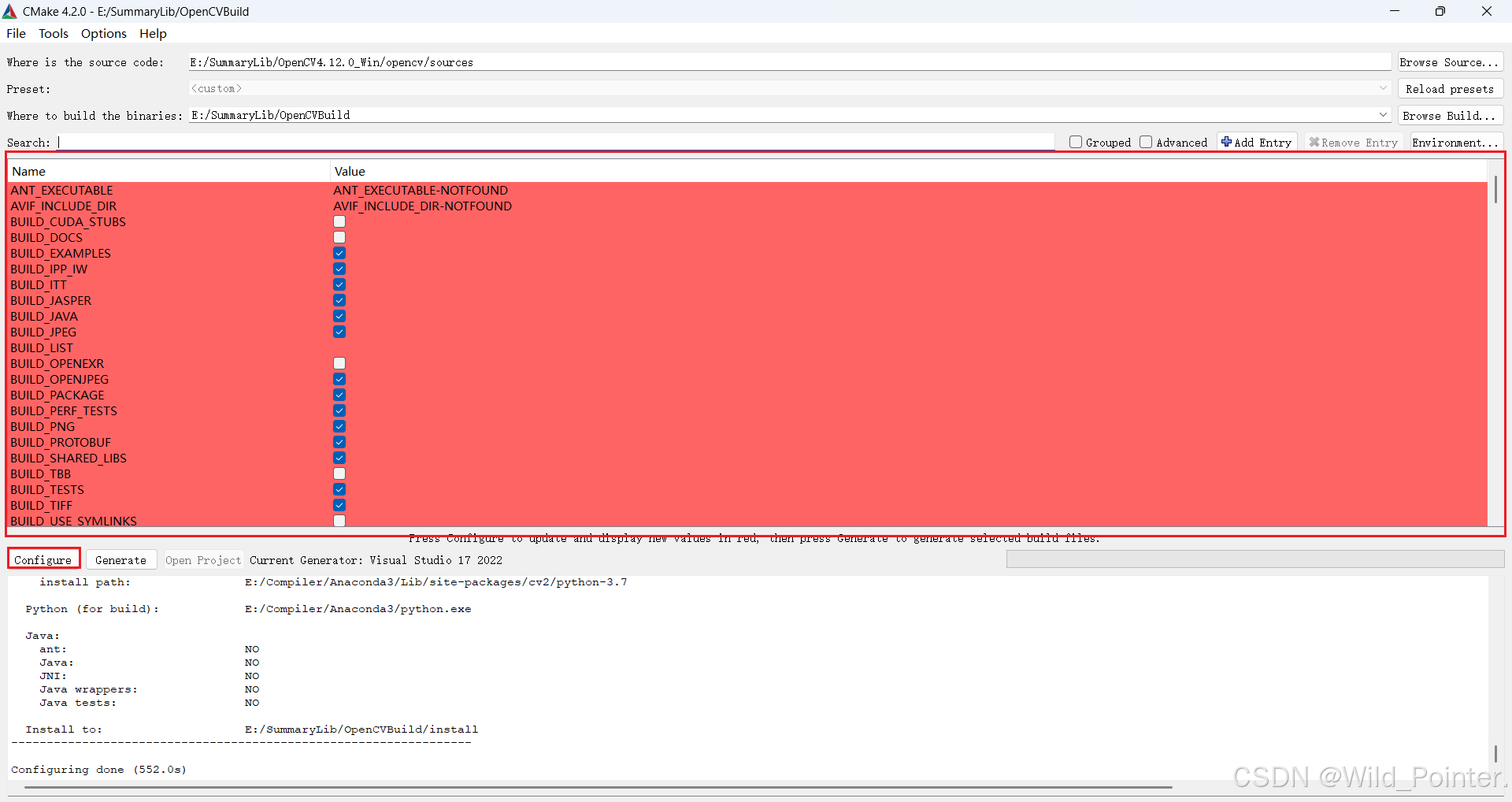Select BUILD_LIST row name
This screenshot has height=802, width=1512.
pyautogui.click(x=42, y=347)
